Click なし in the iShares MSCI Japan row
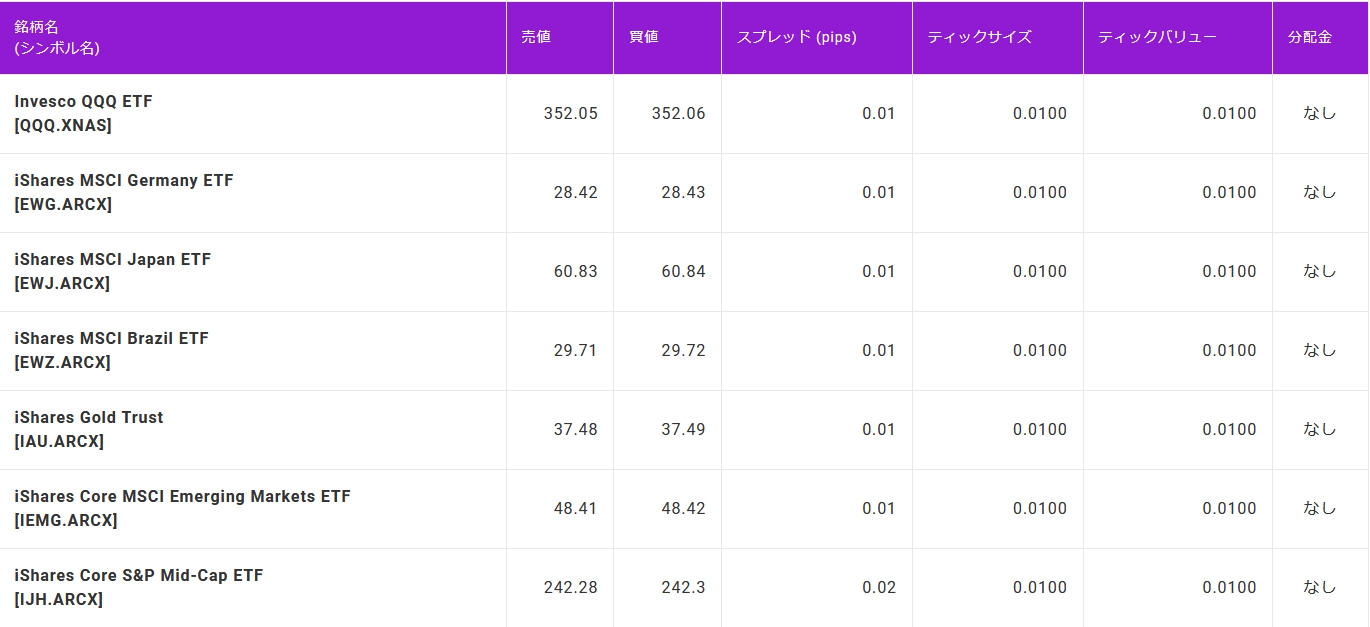The height and width of the screenshot is (627, 1370). (1320, 271)
